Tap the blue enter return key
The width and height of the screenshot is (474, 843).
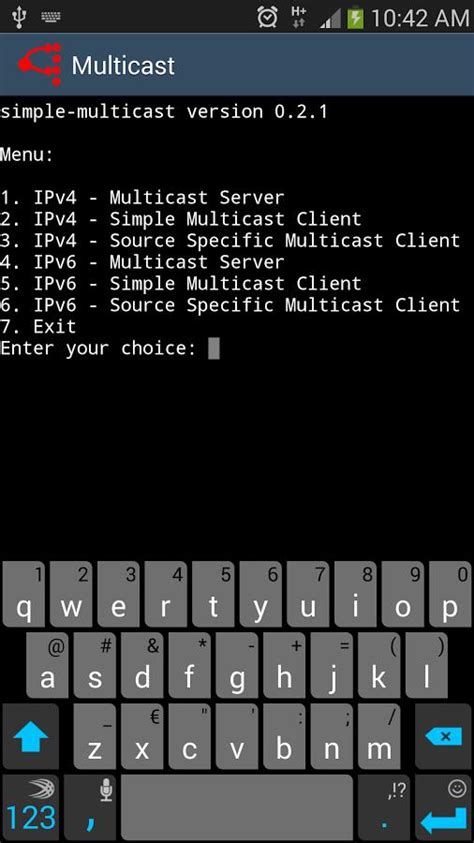click(444, 808)
